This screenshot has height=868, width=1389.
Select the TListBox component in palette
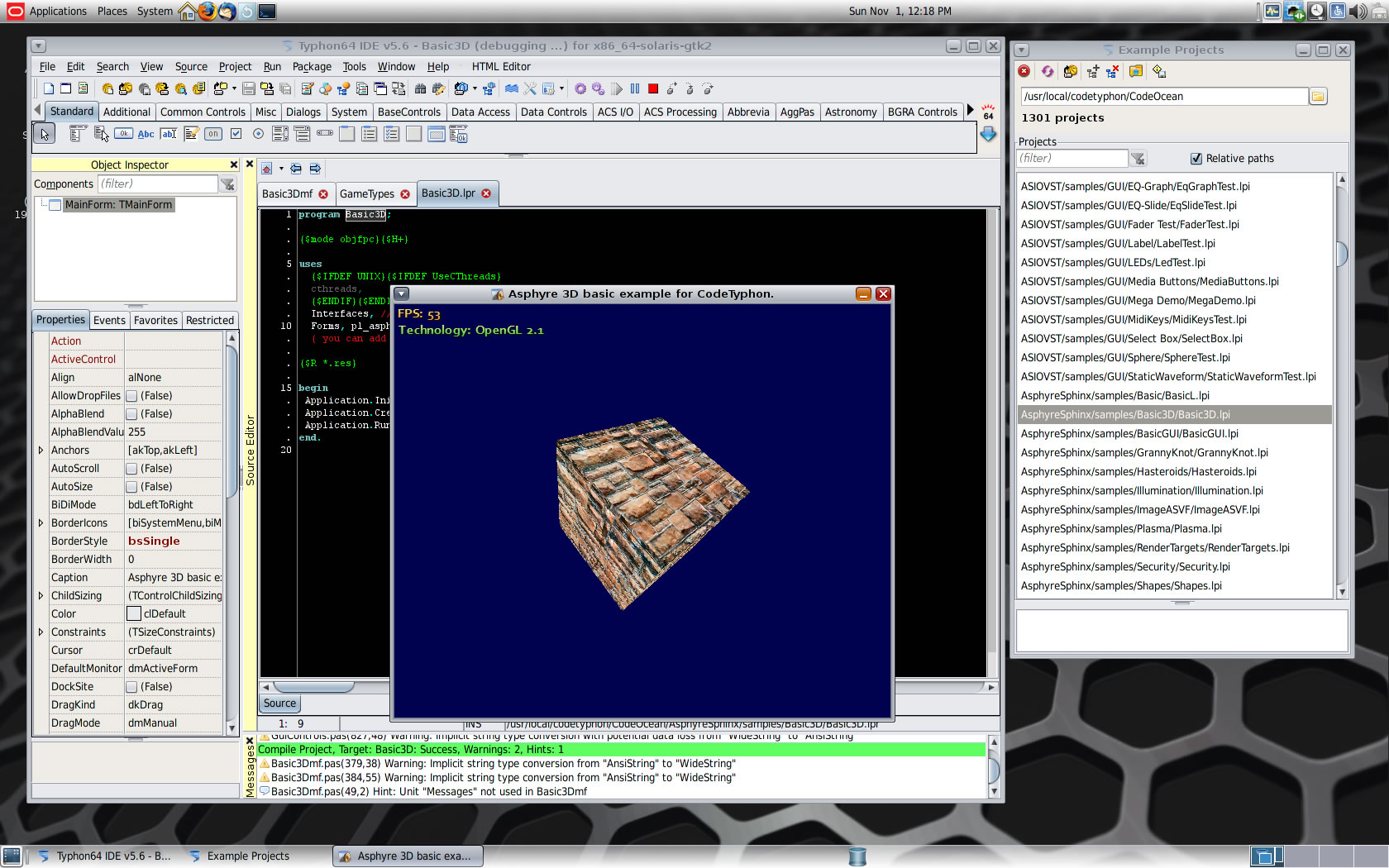(280, 133)
